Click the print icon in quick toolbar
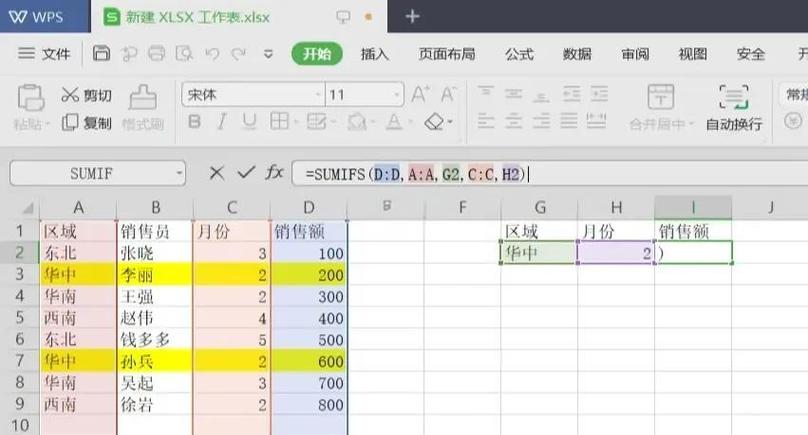This screenshot has height=435, width=808. (157, 54)
